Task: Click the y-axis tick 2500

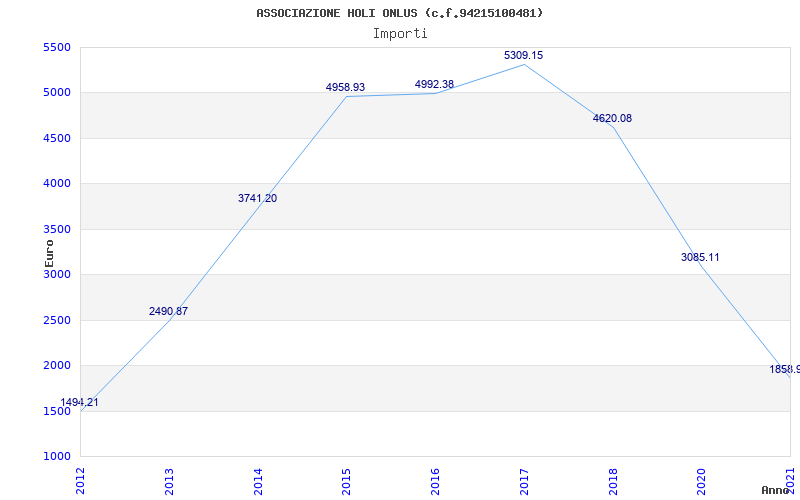Action: point(57,320)
